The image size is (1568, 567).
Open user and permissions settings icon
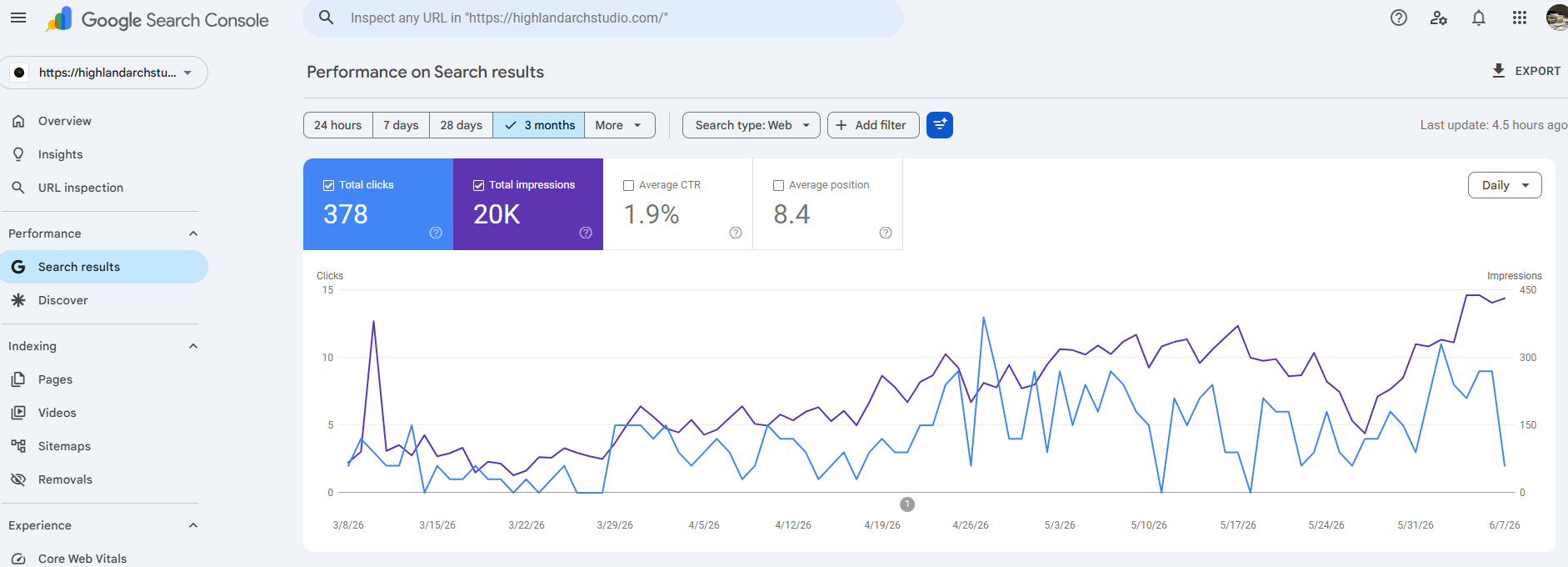(1439, 18)
